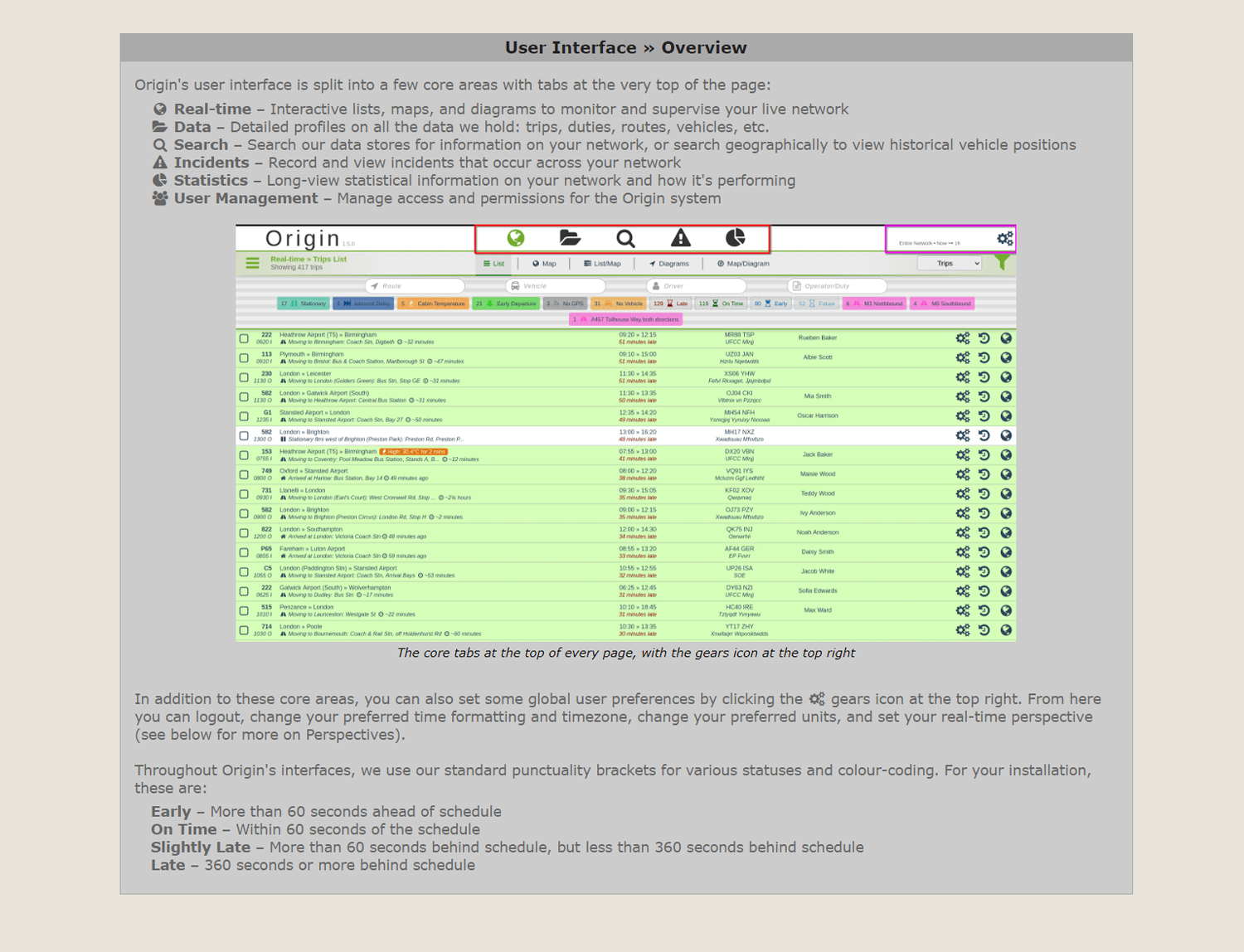Tick checkbox for Oxford » Stansted Airport trip
1244x952 pixels.
click(x=244, y=475)
